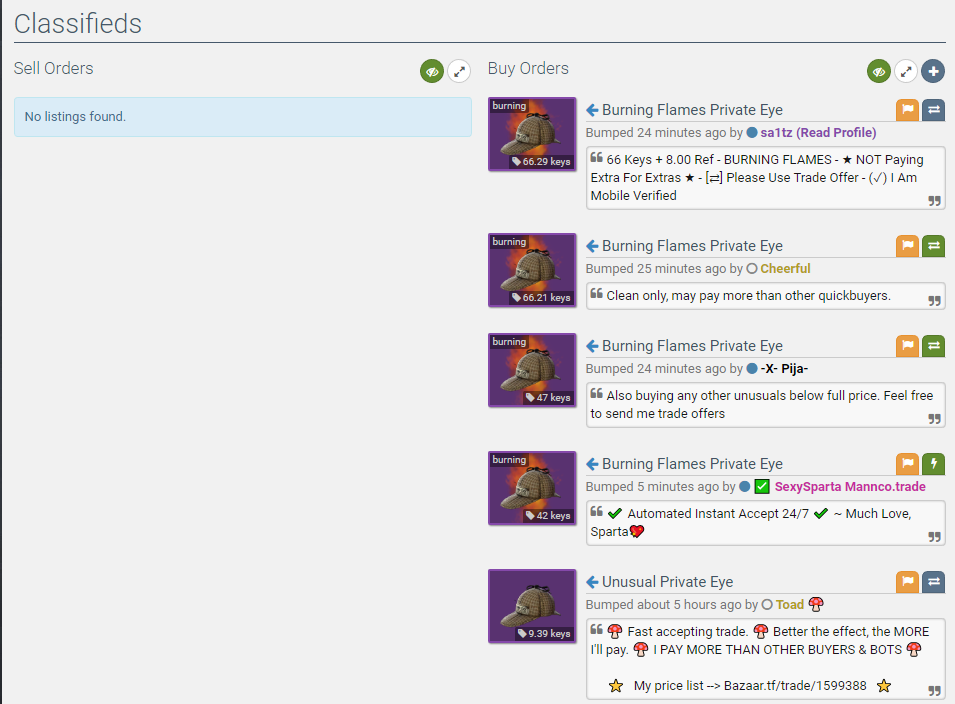Click 'Bazaar.tf/trade/1599388' price list text
The width and height of the screenshot is (955, 704).
[795, 686]
